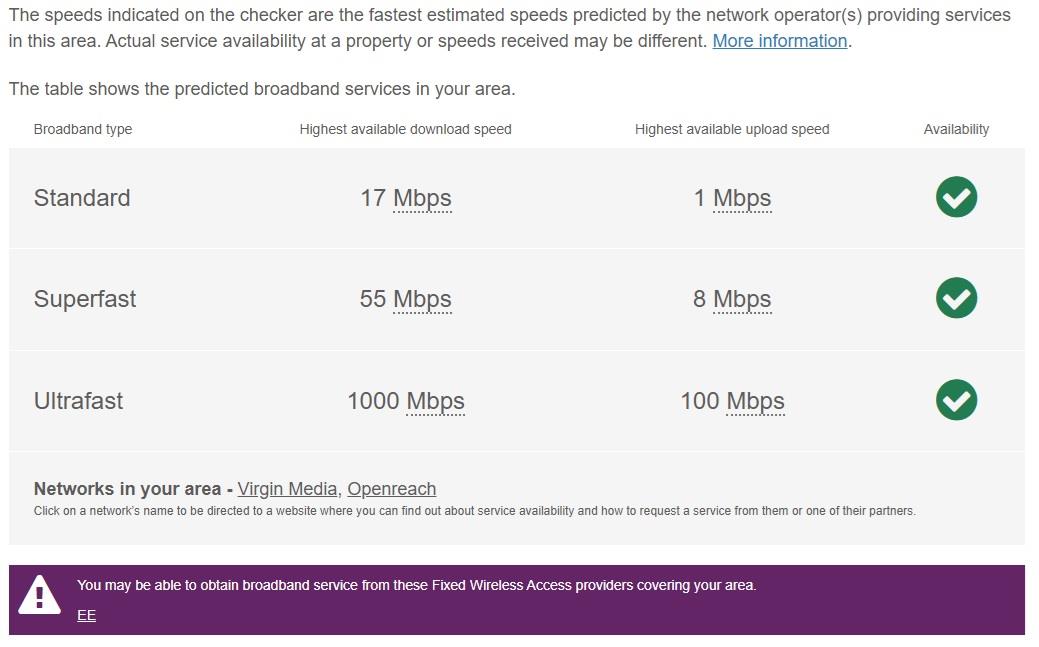1039x647 pixels.
Task: Open the Openreach network link
Action: (391, 489)
